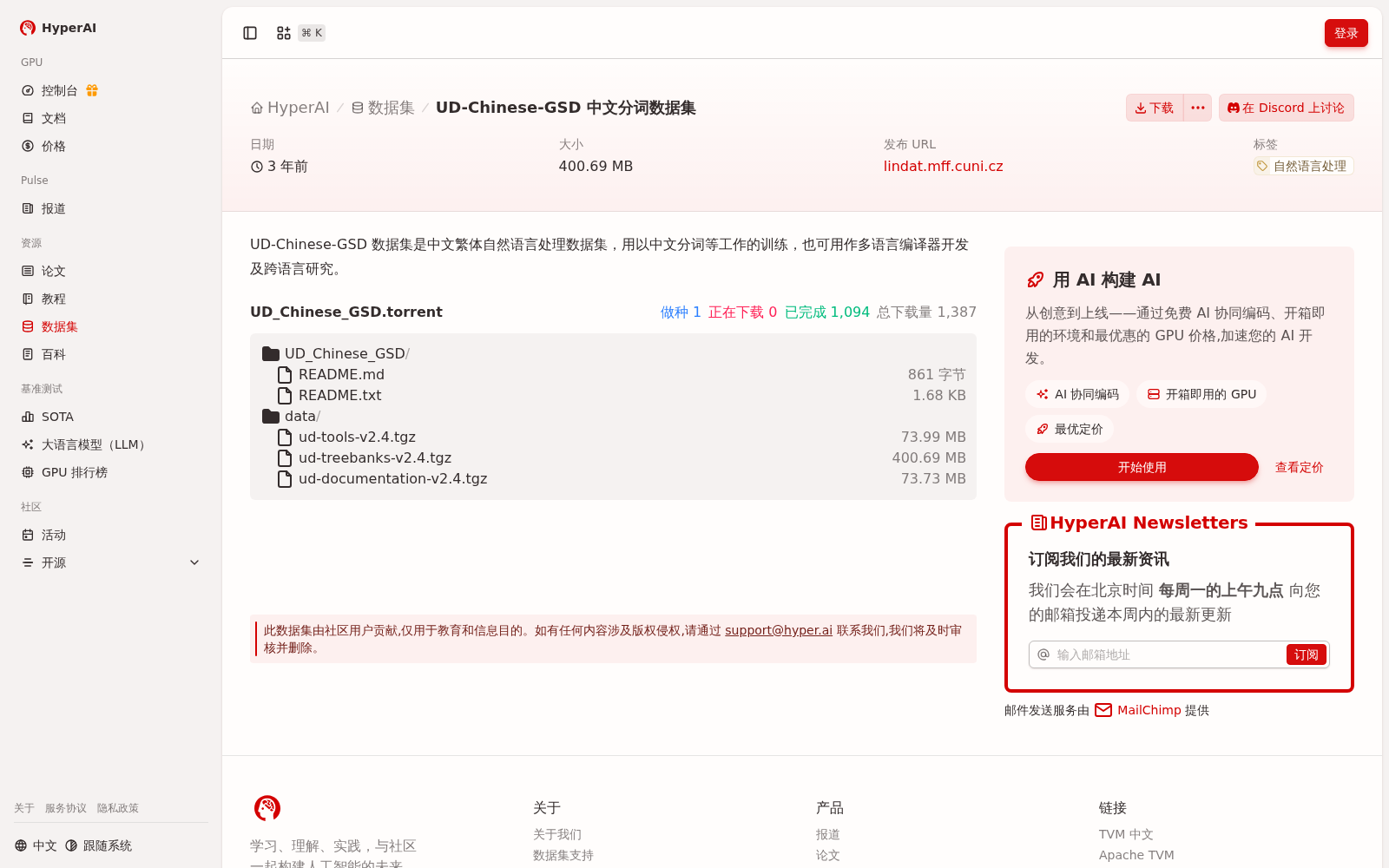Click the 总下载量 1,387 stat
Viewport: 1389px width, 868px height.
point(926,312)
